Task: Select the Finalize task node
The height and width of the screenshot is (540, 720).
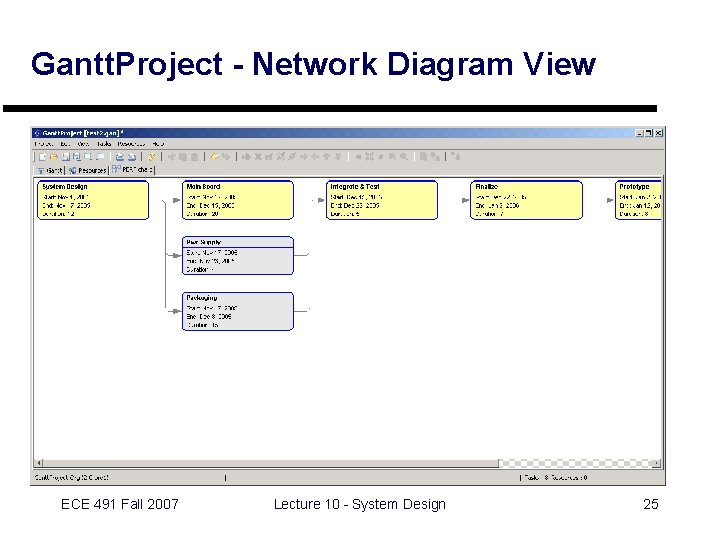Action: (x=526, y=200)
